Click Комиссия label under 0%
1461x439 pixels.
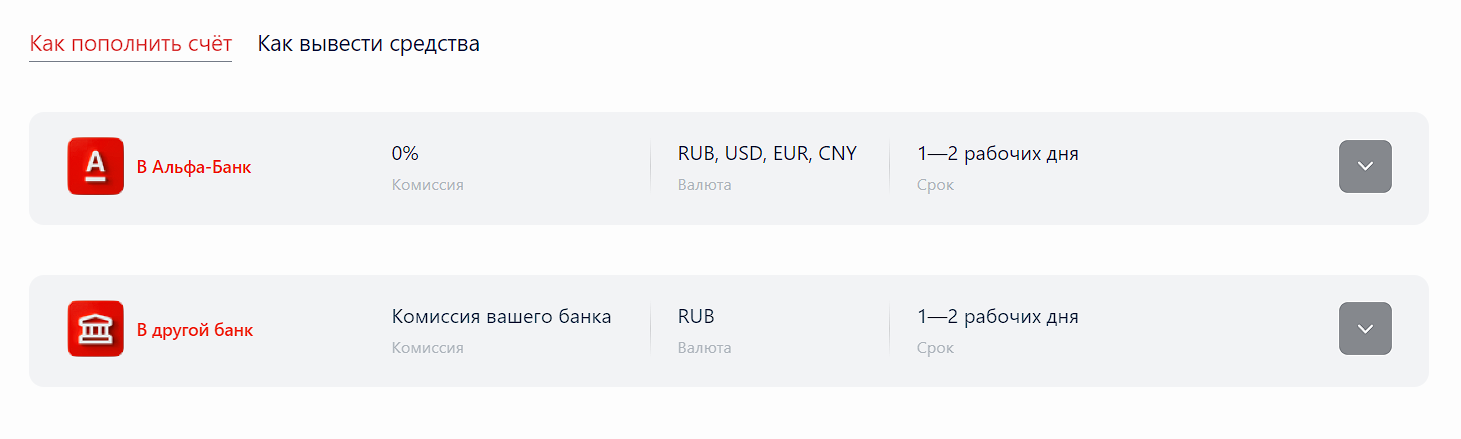tap(427, 185)
